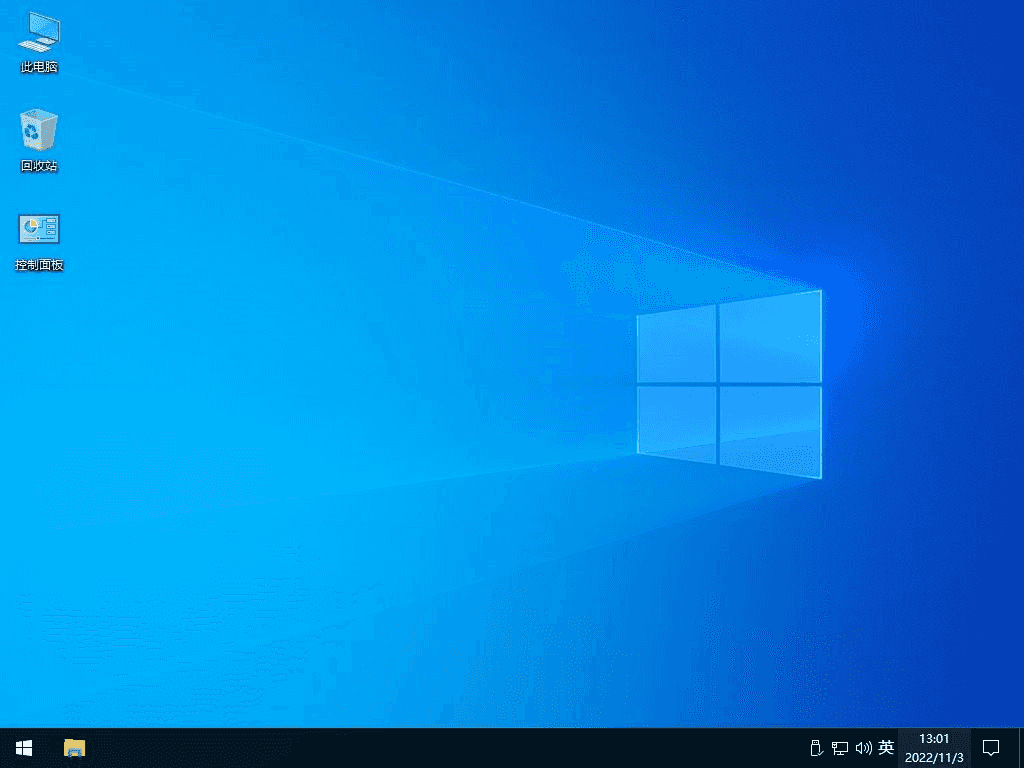The height and width of the screenshot is (768, 1024).
Task: Open This PC from the desktop
Action: pos(38,40)
